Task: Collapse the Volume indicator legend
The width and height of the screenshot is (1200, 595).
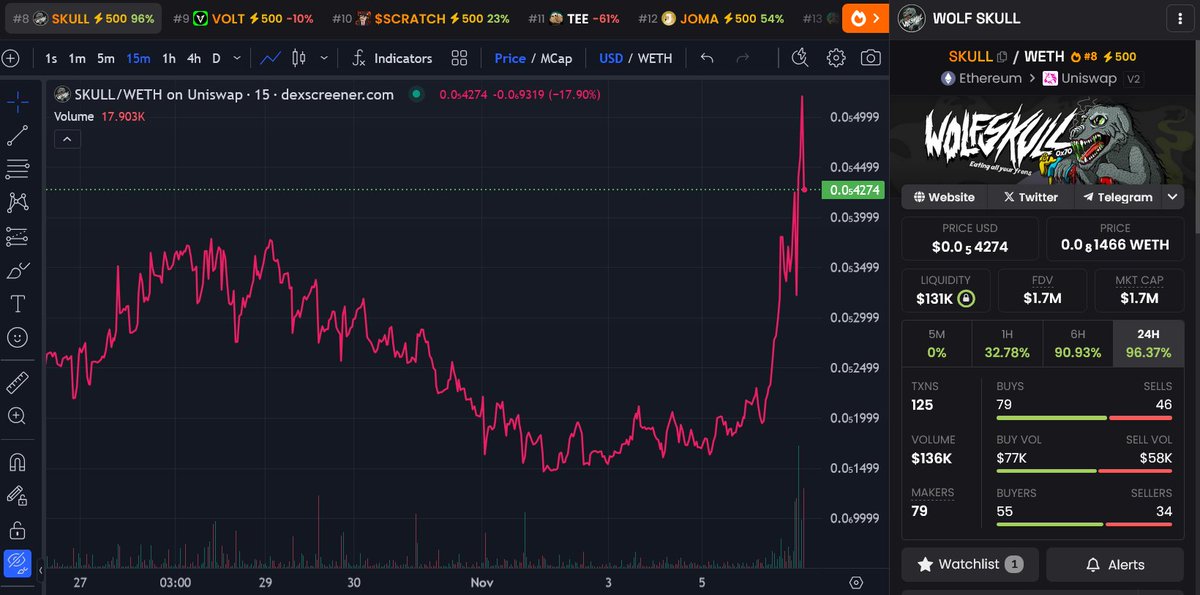Action: pyautogui.click(x=67, y=140)
